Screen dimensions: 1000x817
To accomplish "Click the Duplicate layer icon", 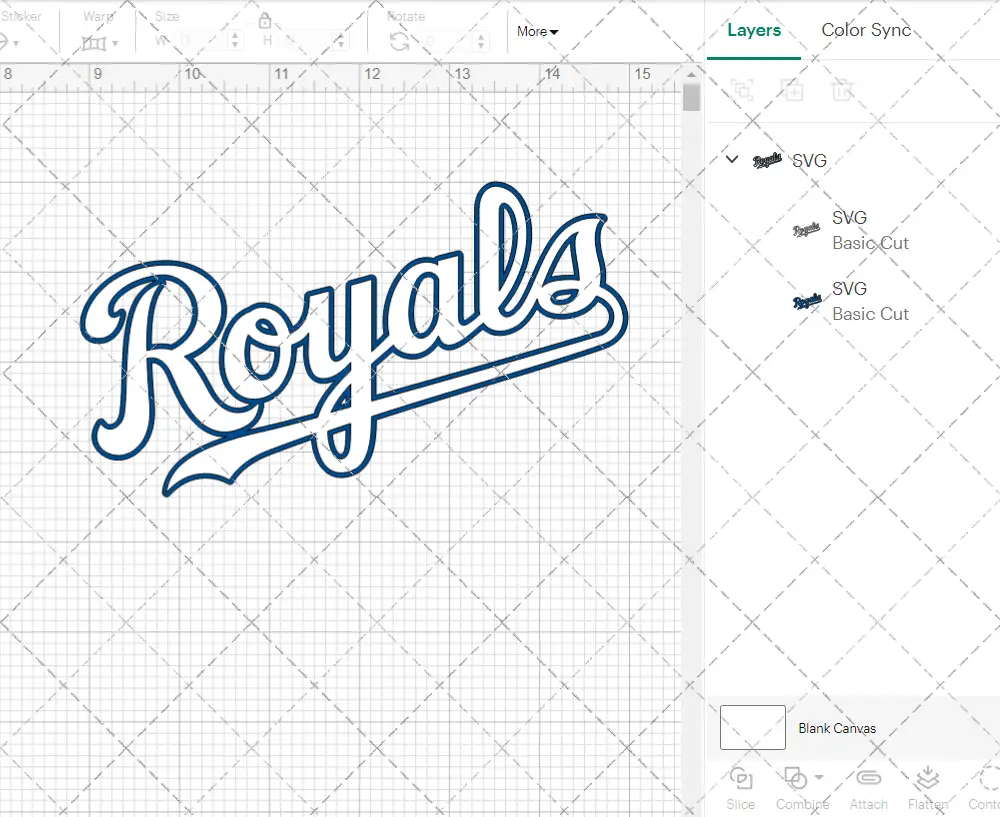I will 793,90.
